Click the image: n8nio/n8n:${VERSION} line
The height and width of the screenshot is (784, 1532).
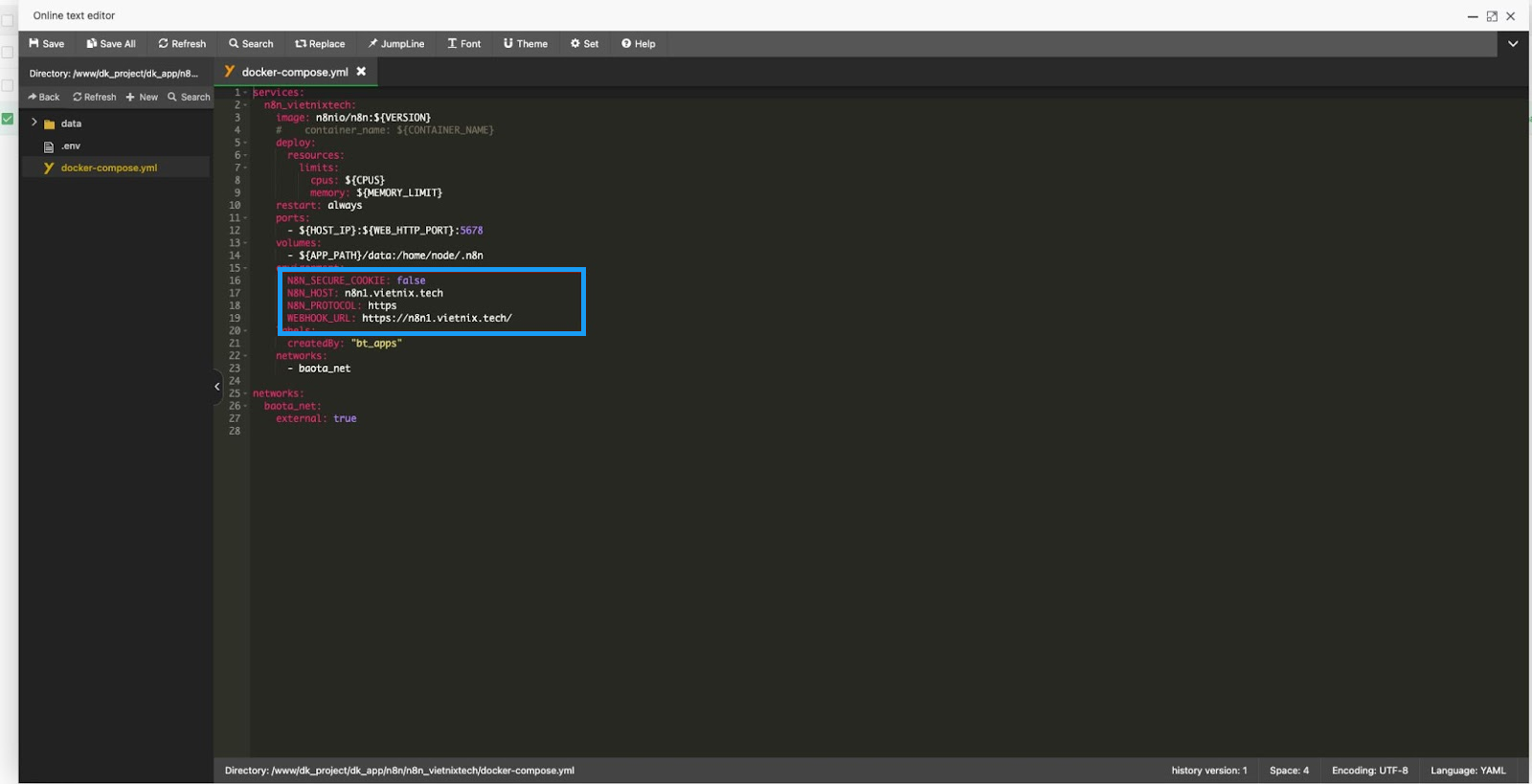click(353, 118)
